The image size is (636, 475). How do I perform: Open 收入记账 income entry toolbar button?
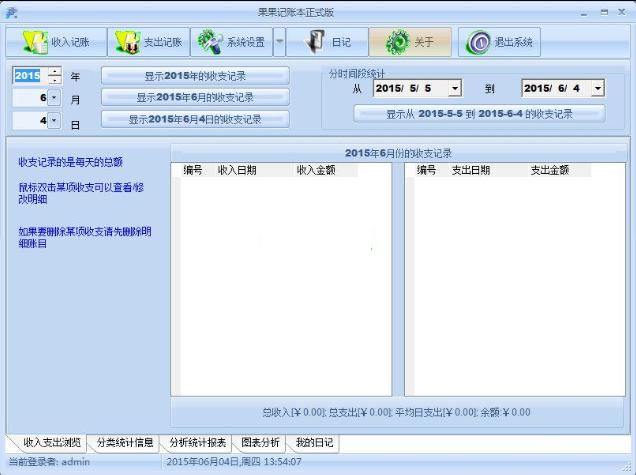point(56,42)
